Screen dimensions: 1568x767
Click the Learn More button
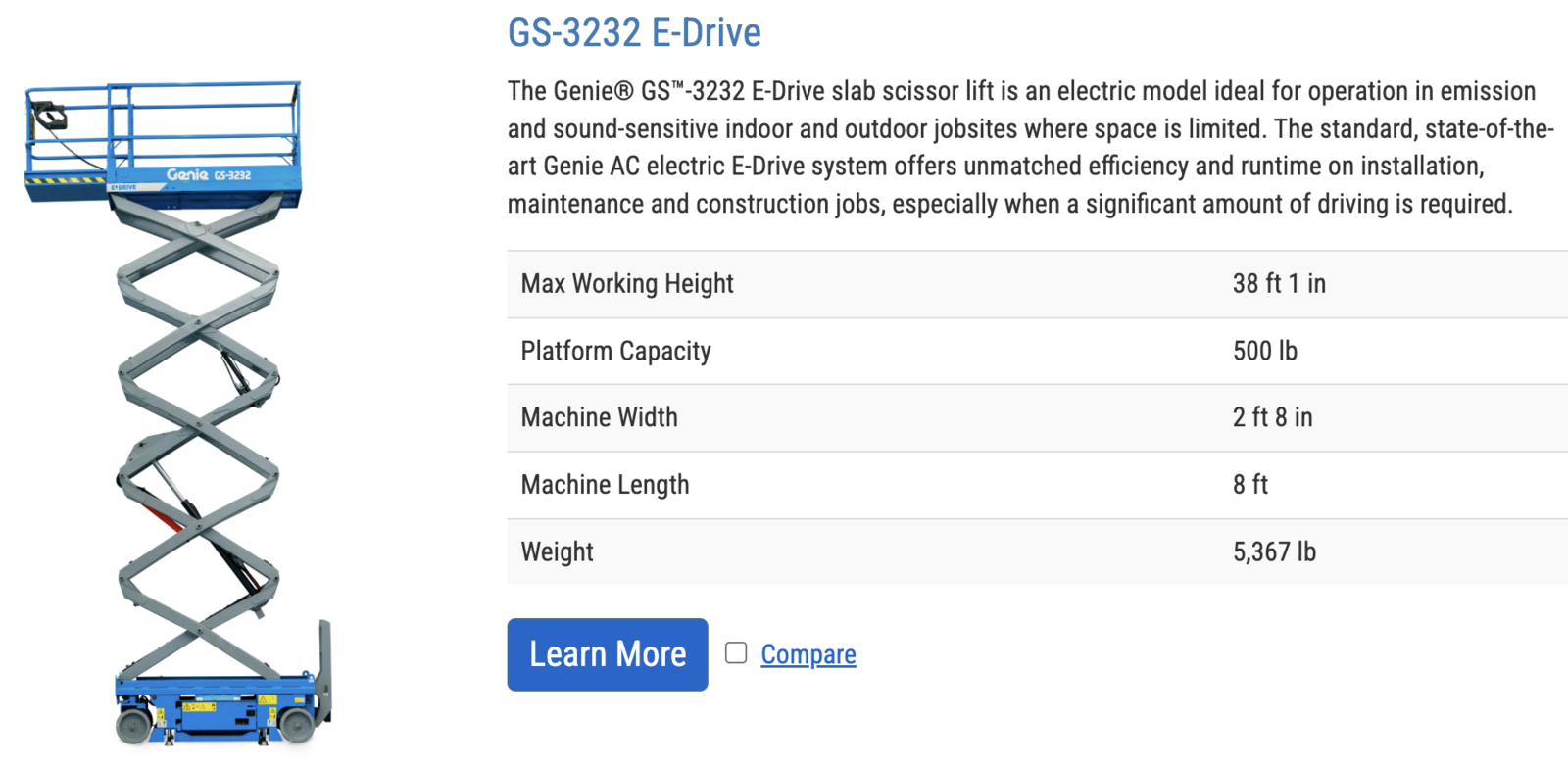[608, 654]
